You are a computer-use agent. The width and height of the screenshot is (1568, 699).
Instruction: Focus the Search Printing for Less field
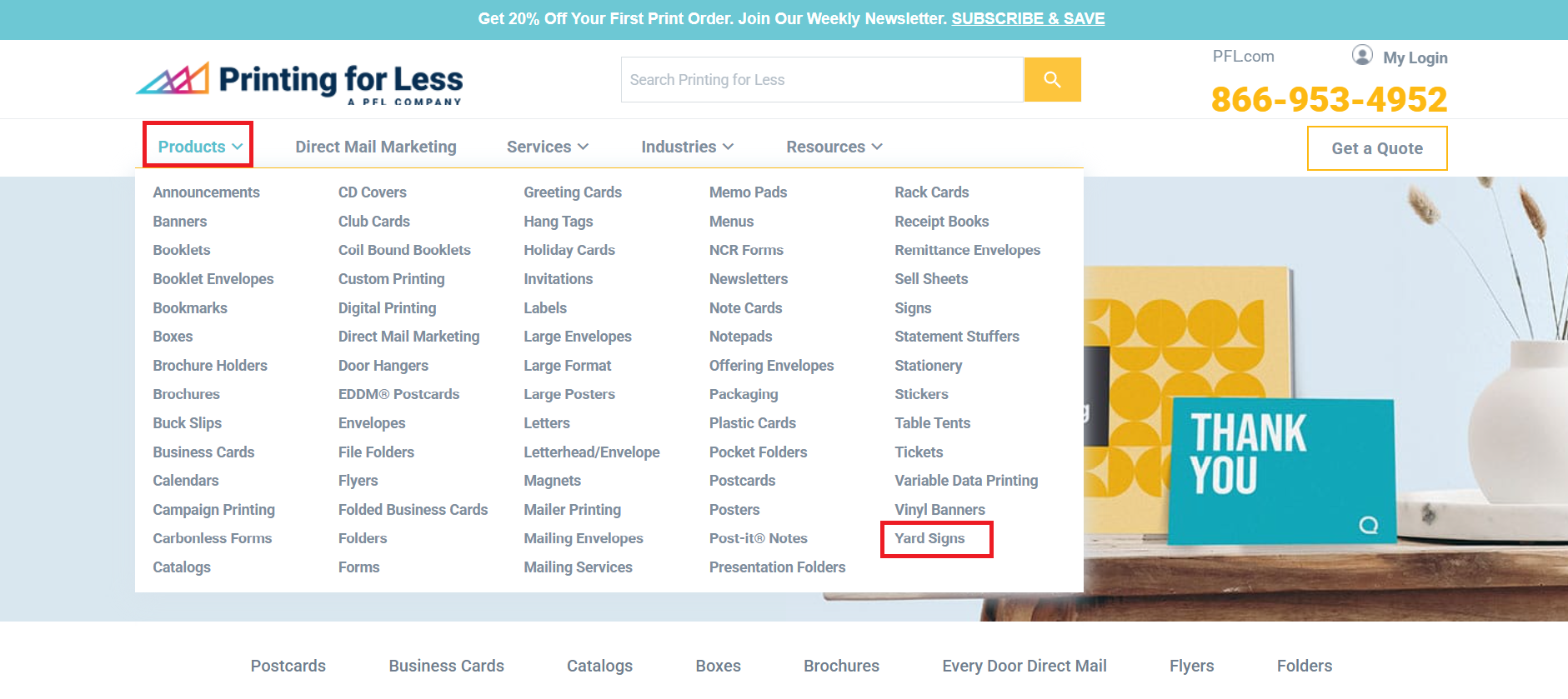coord(822,80)
